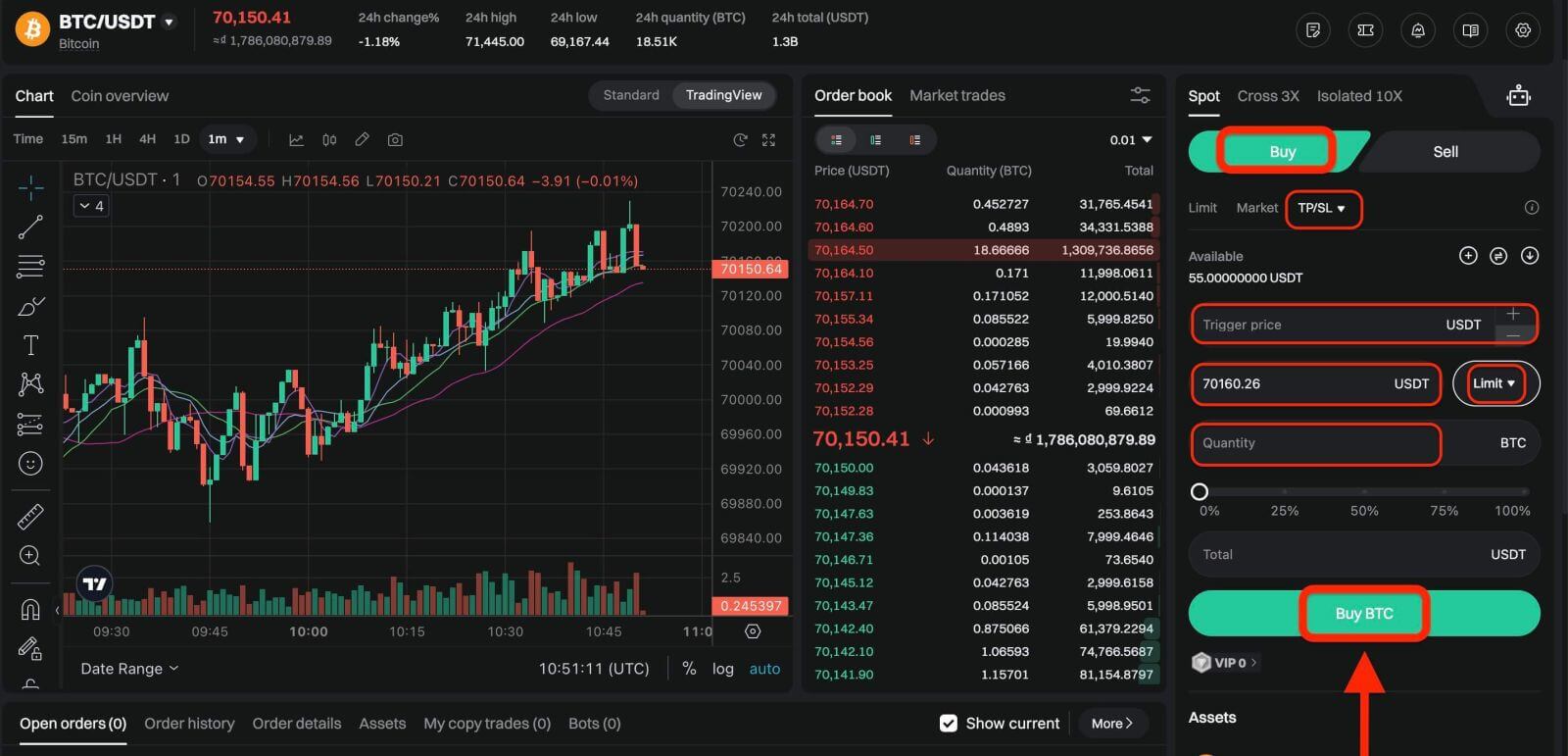Click the ruler measure tool
The width and height of the screenshot is (1568, 756).
tap(30, 516)
